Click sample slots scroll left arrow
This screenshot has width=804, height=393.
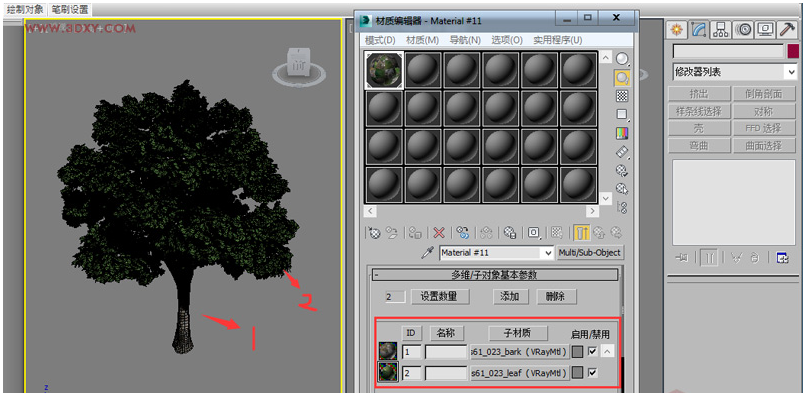[370, 211]
